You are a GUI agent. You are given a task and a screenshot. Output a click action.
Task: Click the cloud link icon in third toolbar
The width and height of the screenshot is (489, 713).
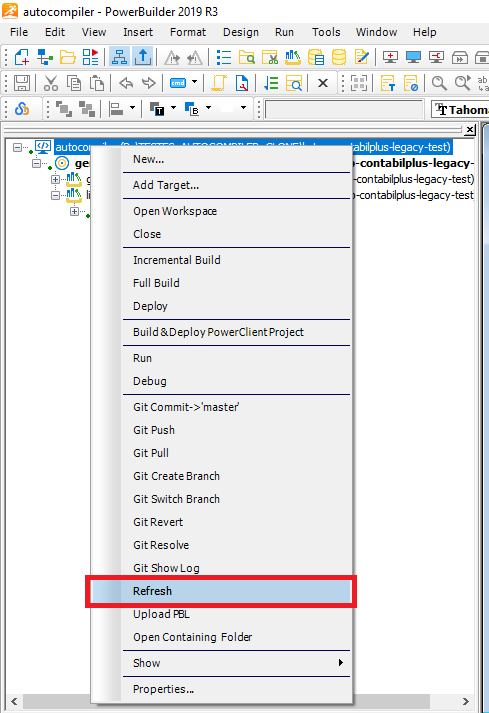(22, 109)
